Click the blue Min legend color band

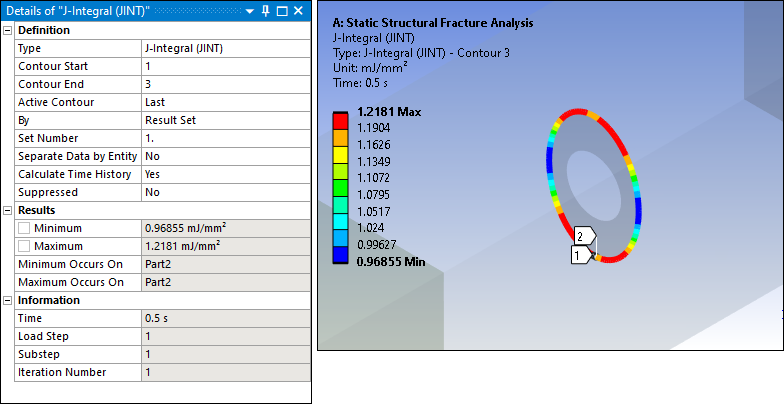pos(340,255)
